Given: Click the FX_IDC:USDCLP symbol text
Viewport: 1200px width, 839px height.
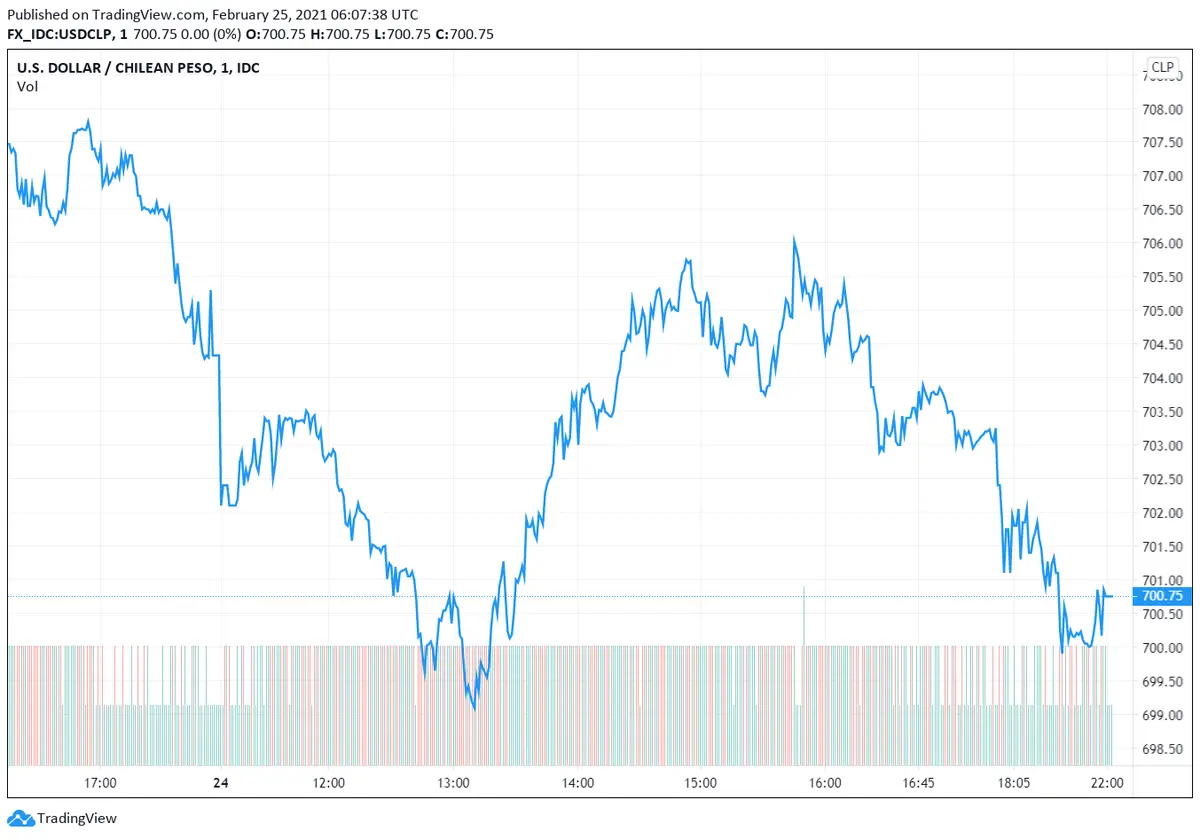Looking at the screenshot, I should pyautogui.click(x=63, y=34).
